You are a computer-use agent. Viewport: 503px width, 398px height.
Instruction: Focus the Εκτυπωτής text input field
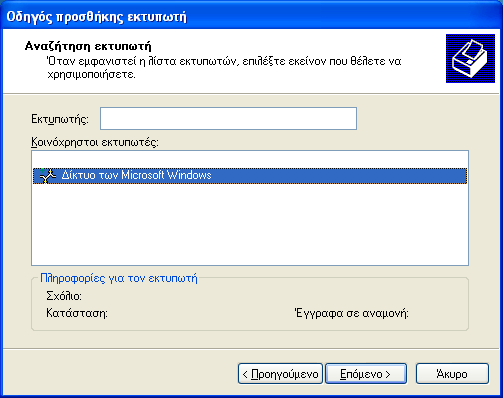click(228, 118)
